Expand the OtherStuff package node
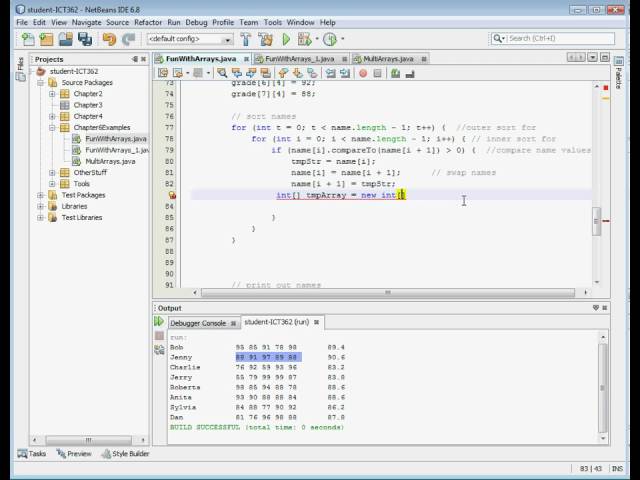 tap(52, 173)
